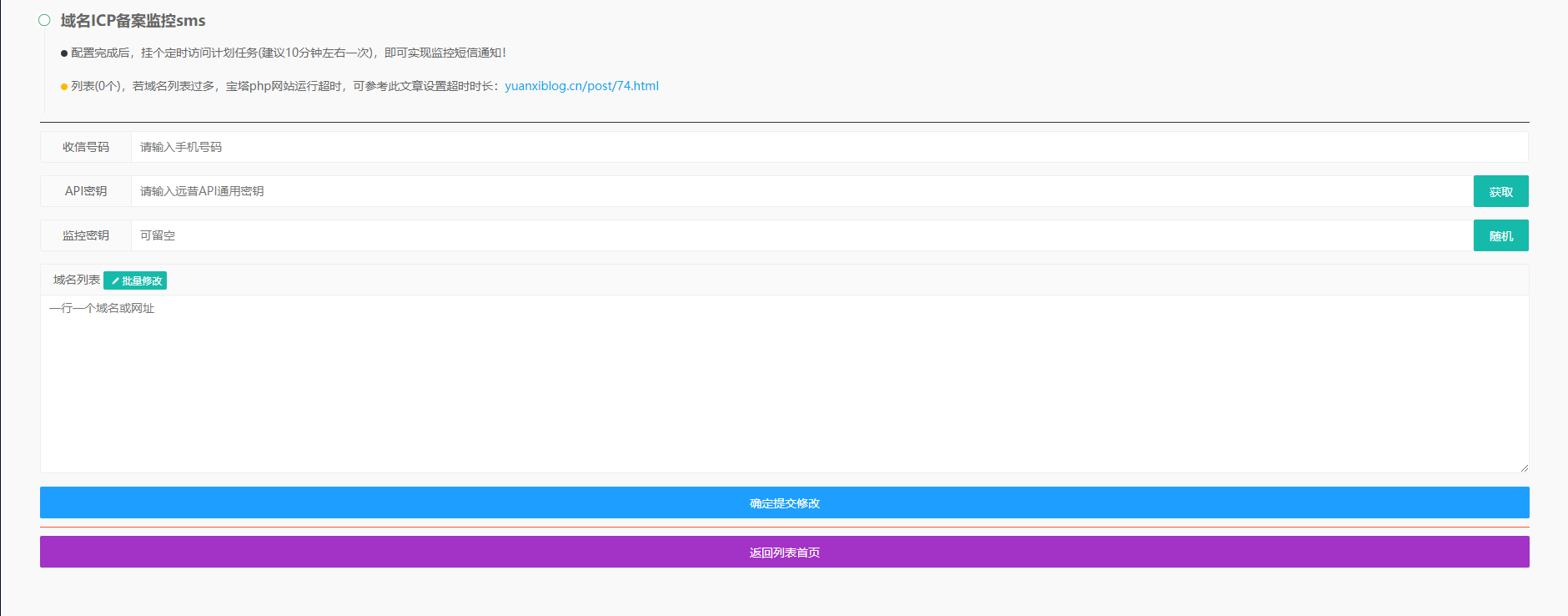Focus the 请输入远昔API通用密钥 input field
Viewport: 1568px width, 616px height.
pos(801,191)
